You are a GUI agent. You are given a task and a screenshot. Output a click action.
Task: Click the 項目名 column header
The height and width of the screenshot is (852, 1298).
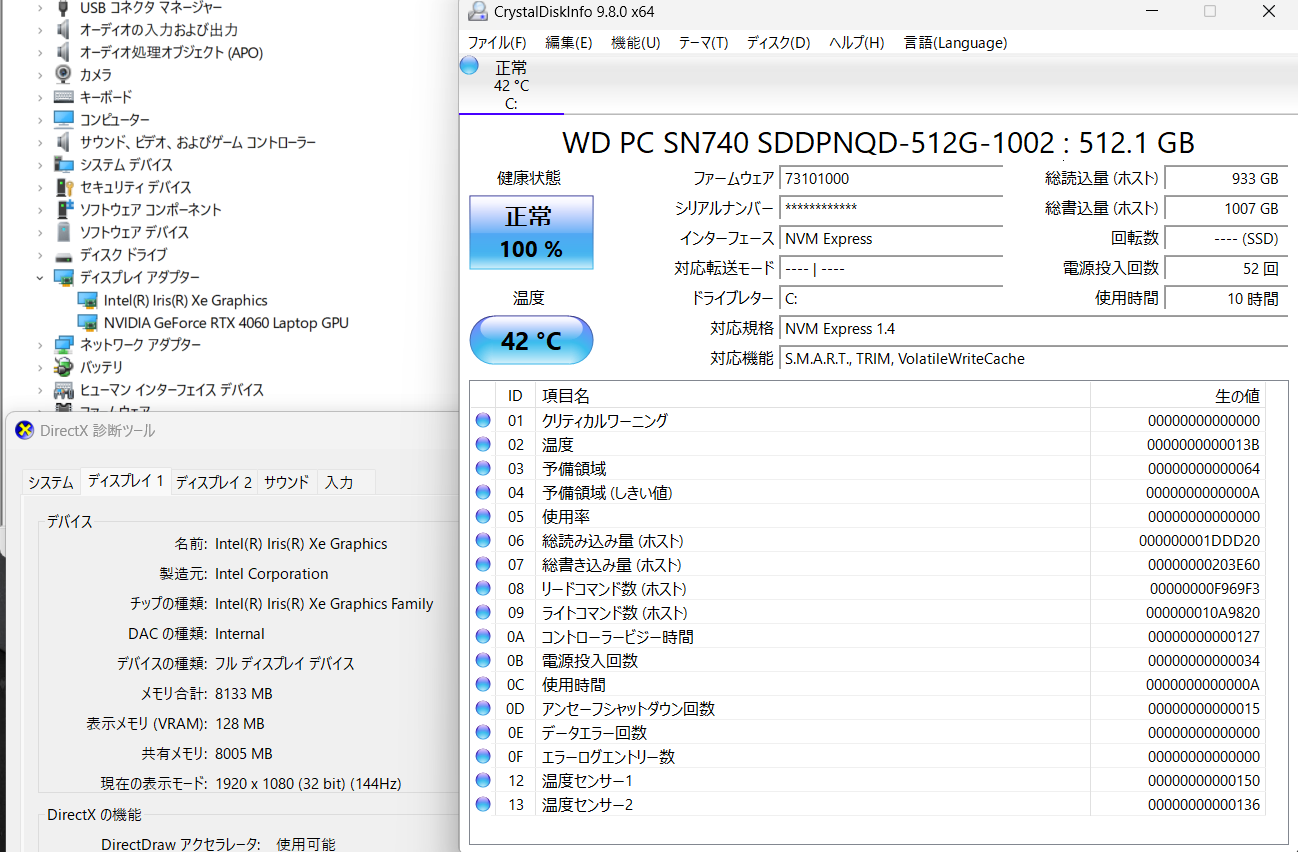click(x=812, y=396)
